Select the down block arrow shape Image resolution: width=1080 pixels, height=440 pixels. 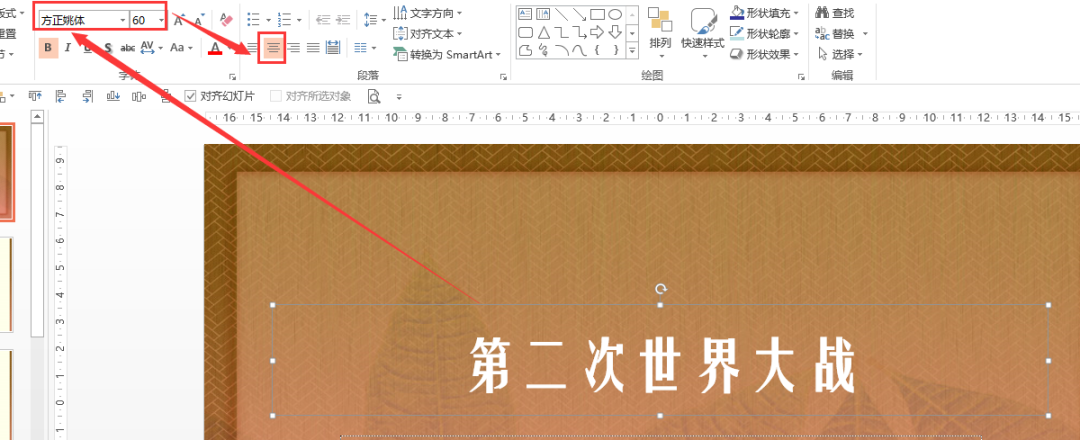click(615, 32)
